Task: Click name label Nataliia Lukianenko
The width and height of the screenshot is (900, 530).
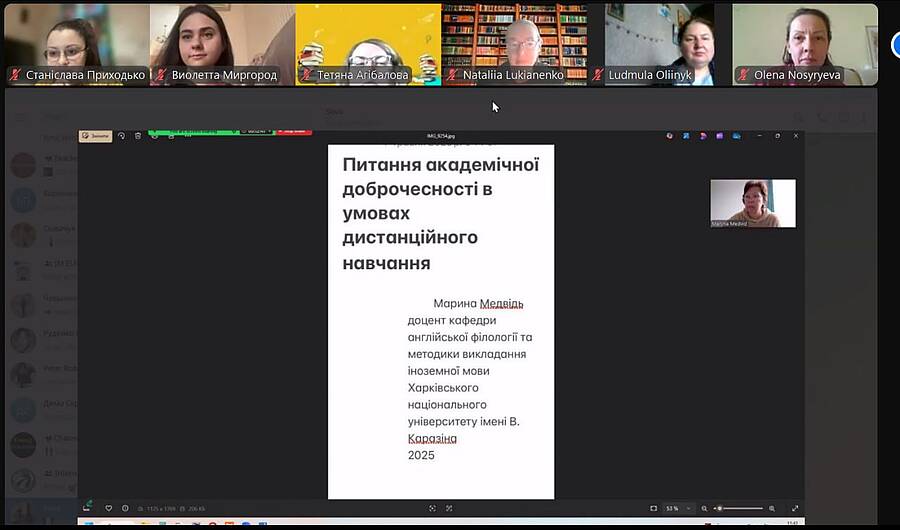Action: pyautogui.click(x=513, y=75)
